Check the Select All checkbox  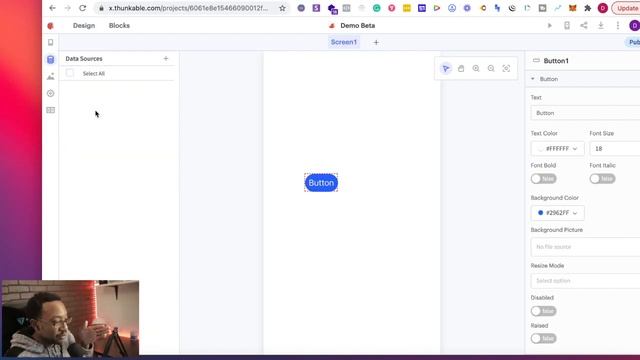click(70, 73)
